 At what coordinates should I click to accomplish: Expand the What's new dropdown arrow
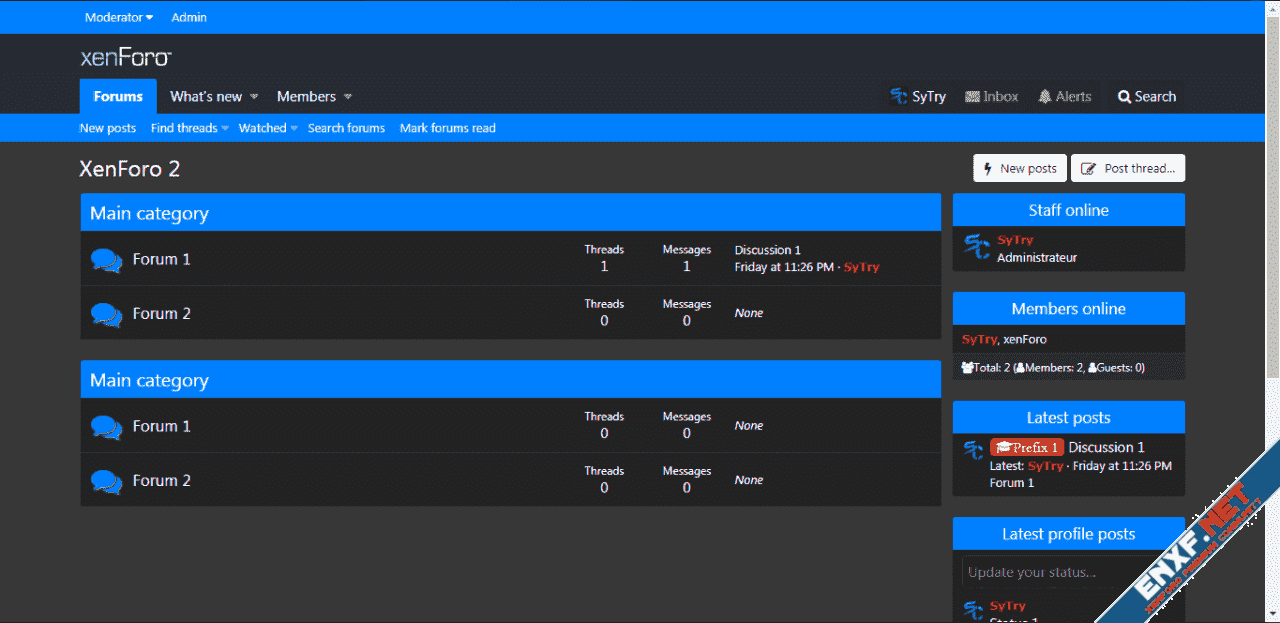(x=254, y=97)
